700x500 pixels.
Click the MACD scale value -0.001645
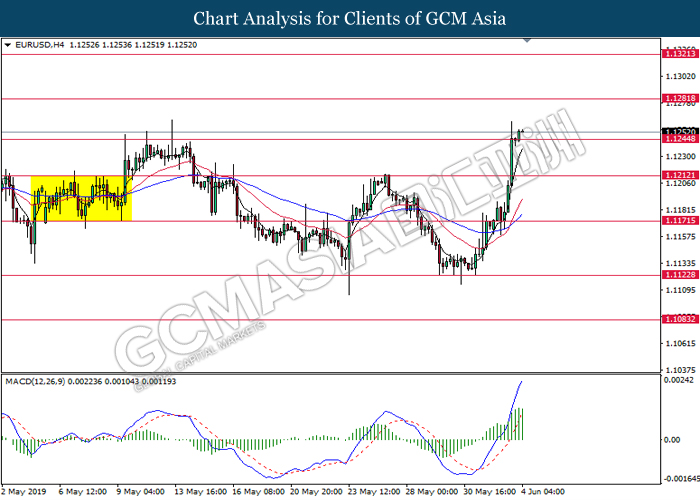[682, 479]
